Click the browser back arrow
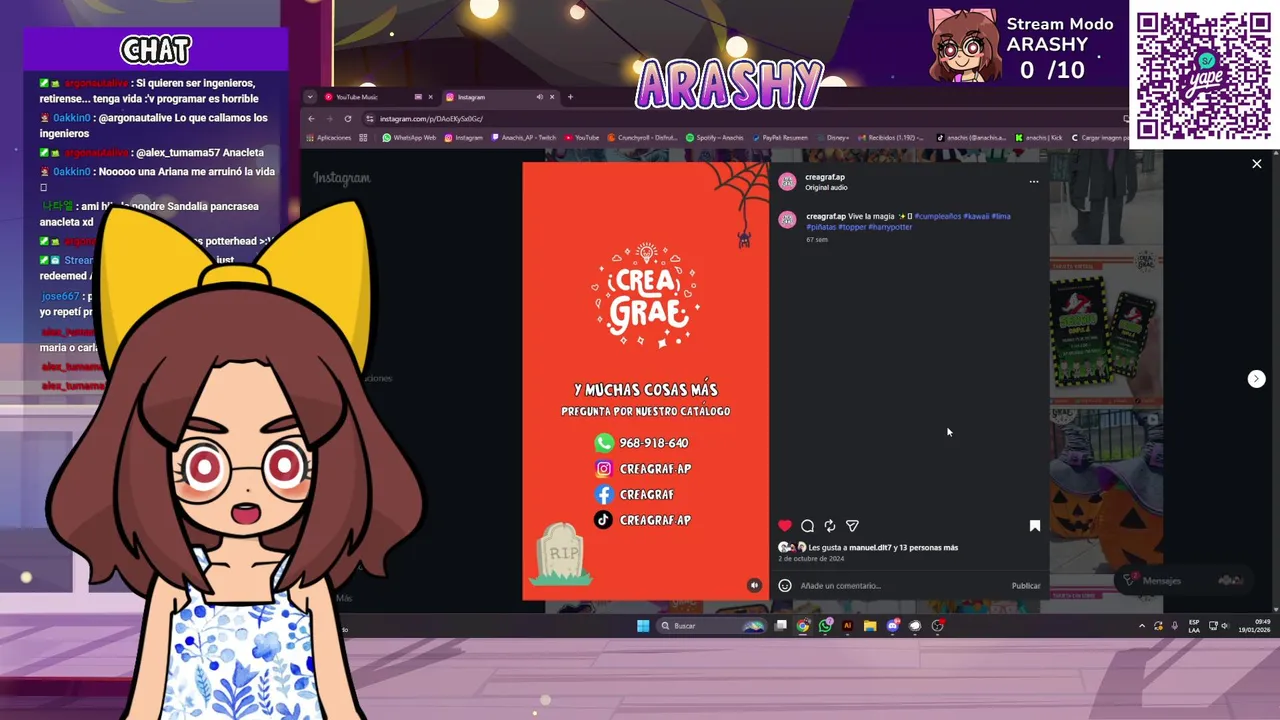This screenshot has width=1280, height=720. [x=311, y=119]
